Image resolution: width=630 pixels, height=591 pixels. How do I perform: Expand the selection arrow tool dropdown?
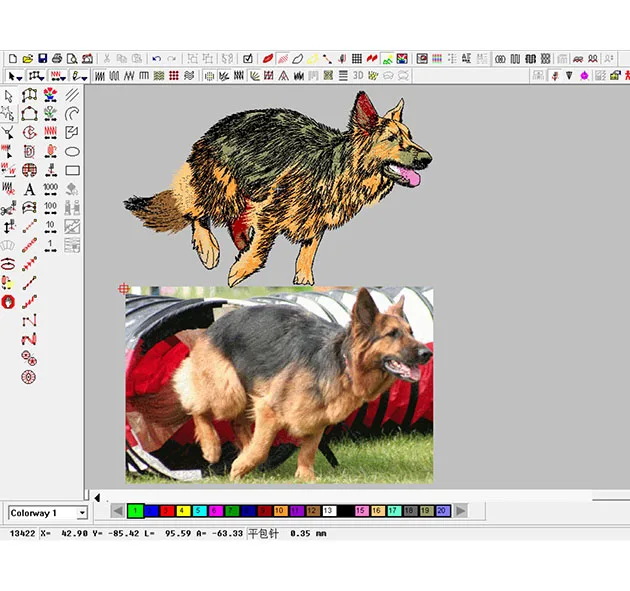pyautogui.click(x=21, y=76)
